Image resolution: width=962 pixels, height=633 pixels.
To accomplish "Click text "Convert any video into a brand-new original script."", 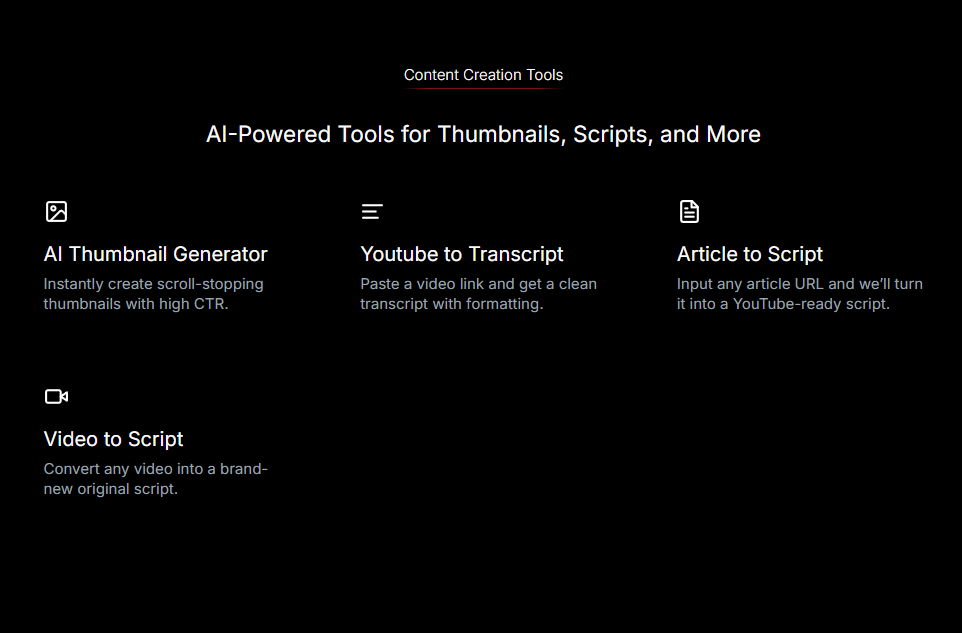I will tap(156, 479).
